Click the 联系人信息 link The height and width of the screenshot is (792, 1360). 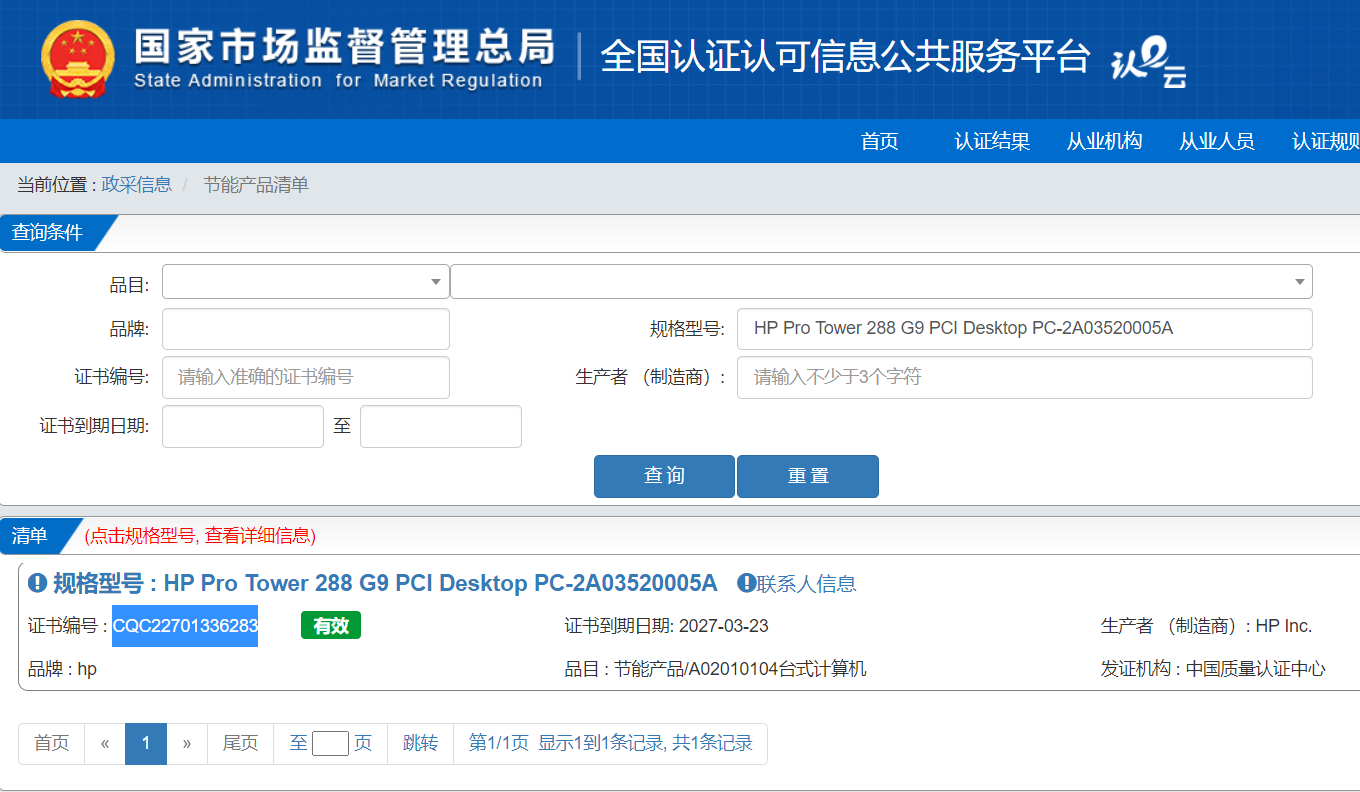tap(806, 584)
